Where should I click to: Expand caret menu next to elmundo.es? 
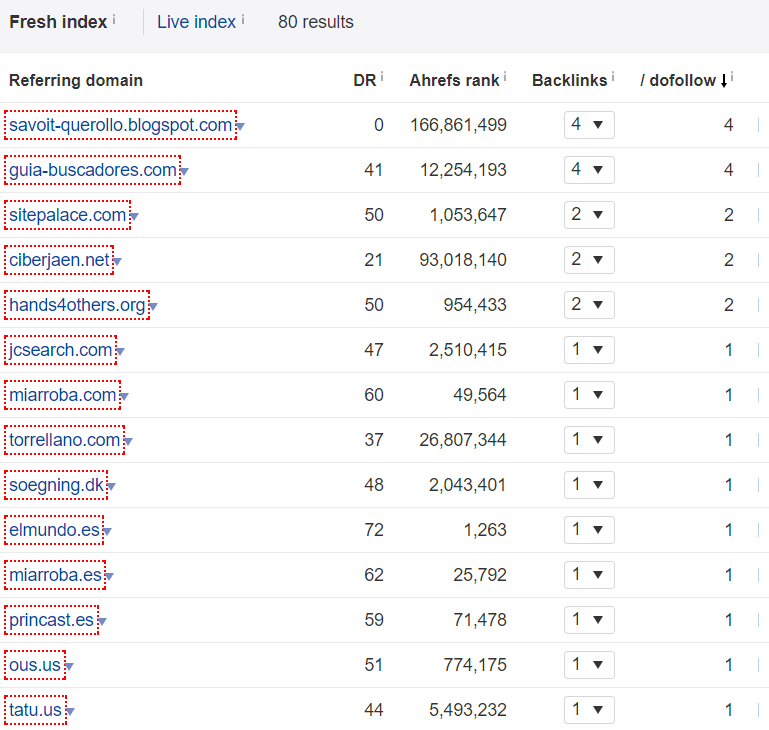click(x=108, y=531)
